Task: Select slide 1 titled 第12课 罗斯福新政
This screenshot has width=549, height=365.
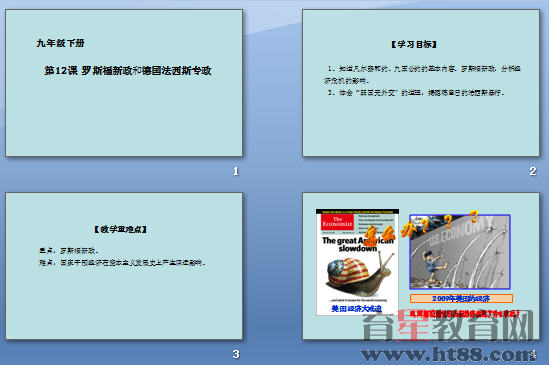Action: 124,83
